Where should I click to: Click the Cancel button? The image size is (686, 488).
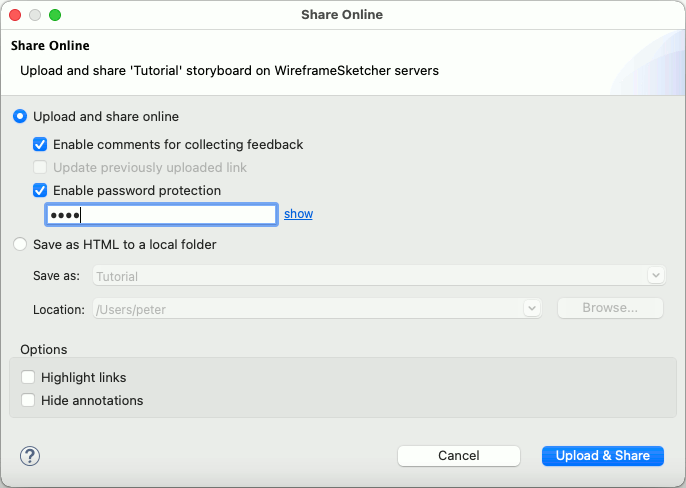point(458,456)
